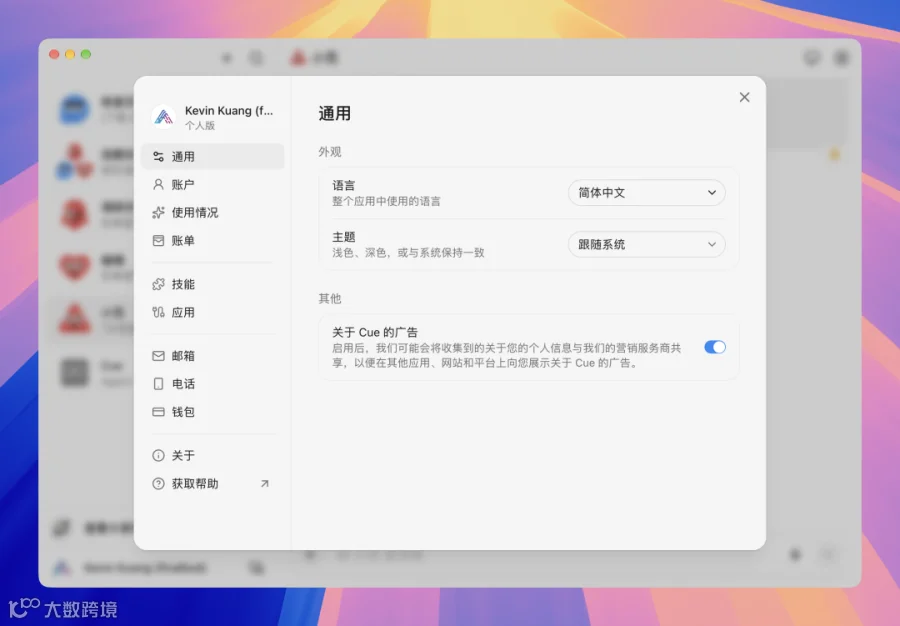Open the 钱包 wallet section
Viewport: 900px width, 626px height.
pos(212,412)
